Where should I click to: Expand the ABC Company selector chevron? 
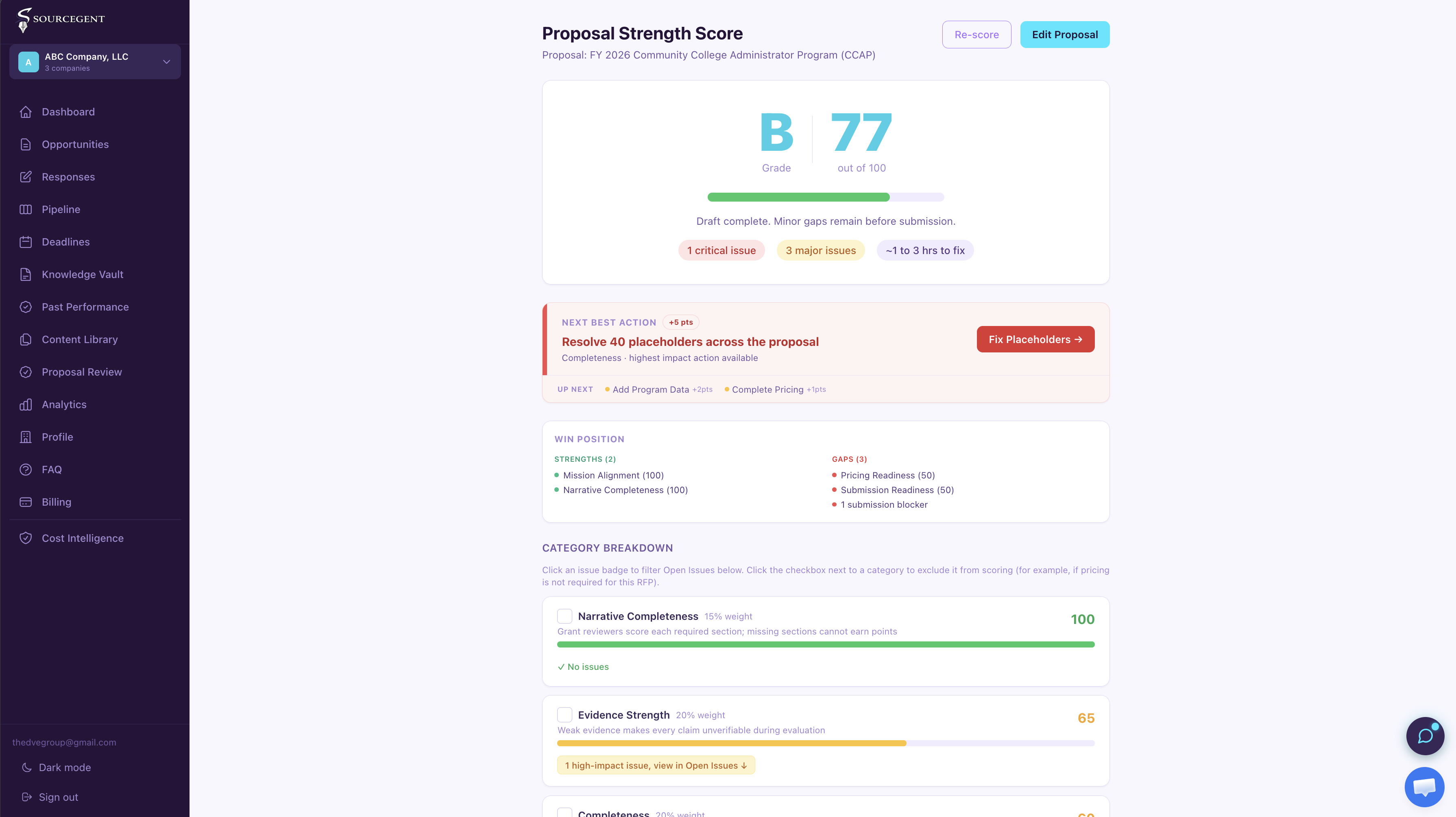coord(167,62)
